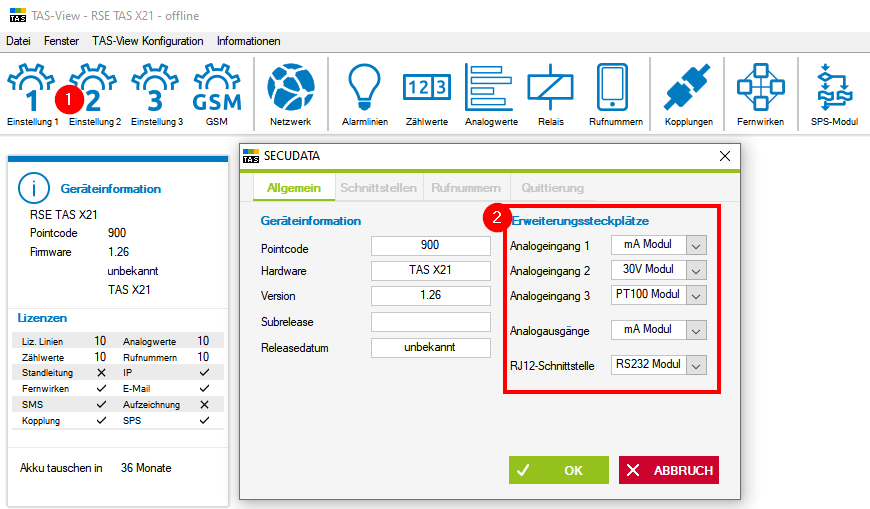Click Firmware value 1.26 in sidebar
Image resolution: width=870 pixels, height=509 pixels.
tap(118, 252)
